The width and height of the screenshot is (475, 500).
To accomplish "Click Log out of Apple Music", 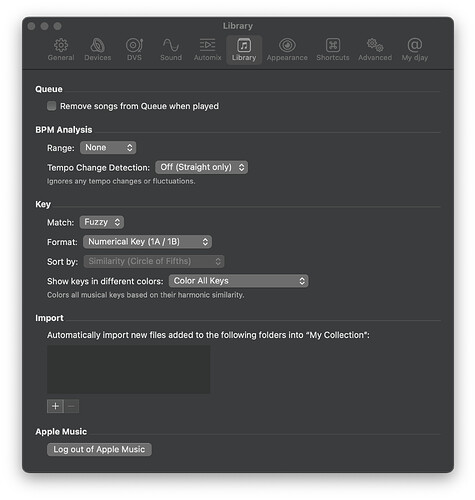I will pyautogui.click(x=99, y=449).
